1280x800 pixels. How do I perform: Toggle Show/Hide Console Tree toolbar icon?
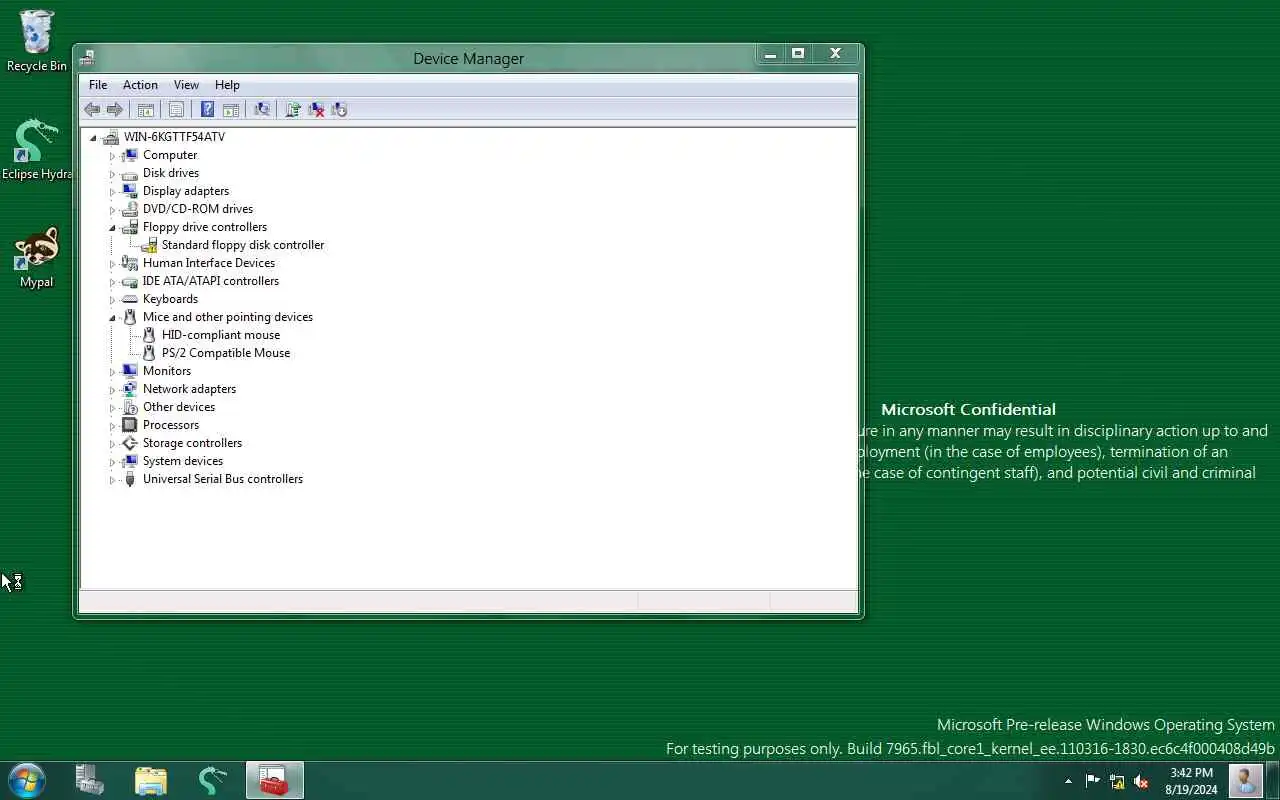(146, 110)
